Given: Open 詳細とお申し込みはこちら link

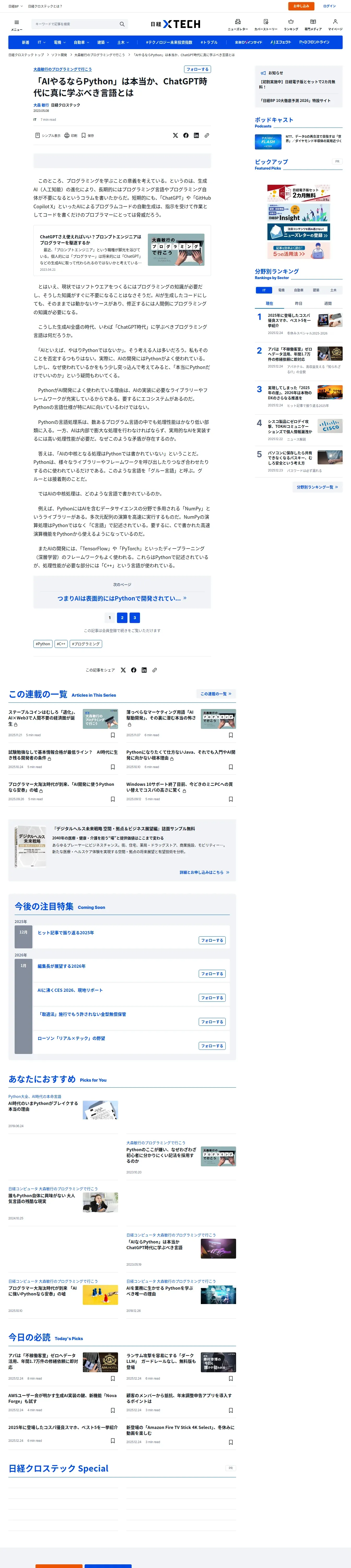Looking at the screenshot, I should point(204,872).
